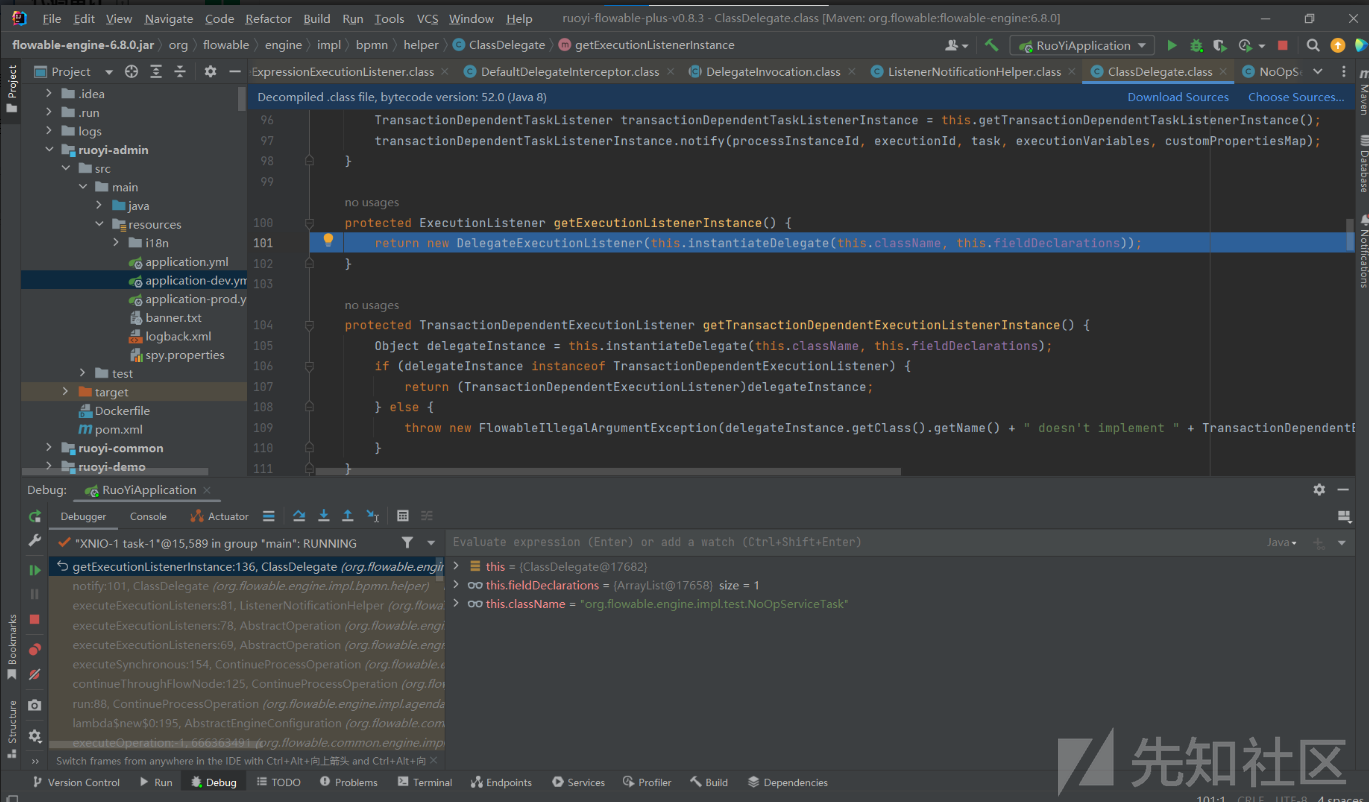Viewport: 1369px width, 802px height.
Task: Open application.yml in the project tree
Action: [186, 262]
